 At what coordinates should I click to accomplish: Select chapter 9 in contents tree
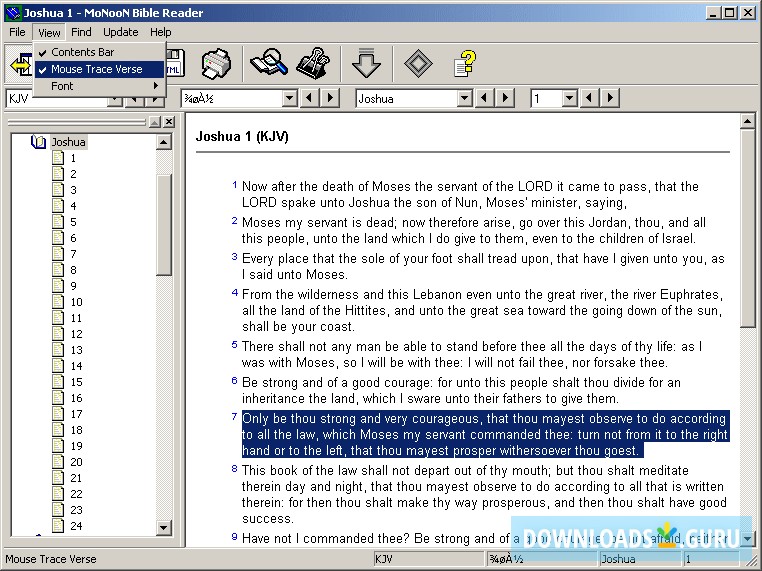[x=73, y=286]
